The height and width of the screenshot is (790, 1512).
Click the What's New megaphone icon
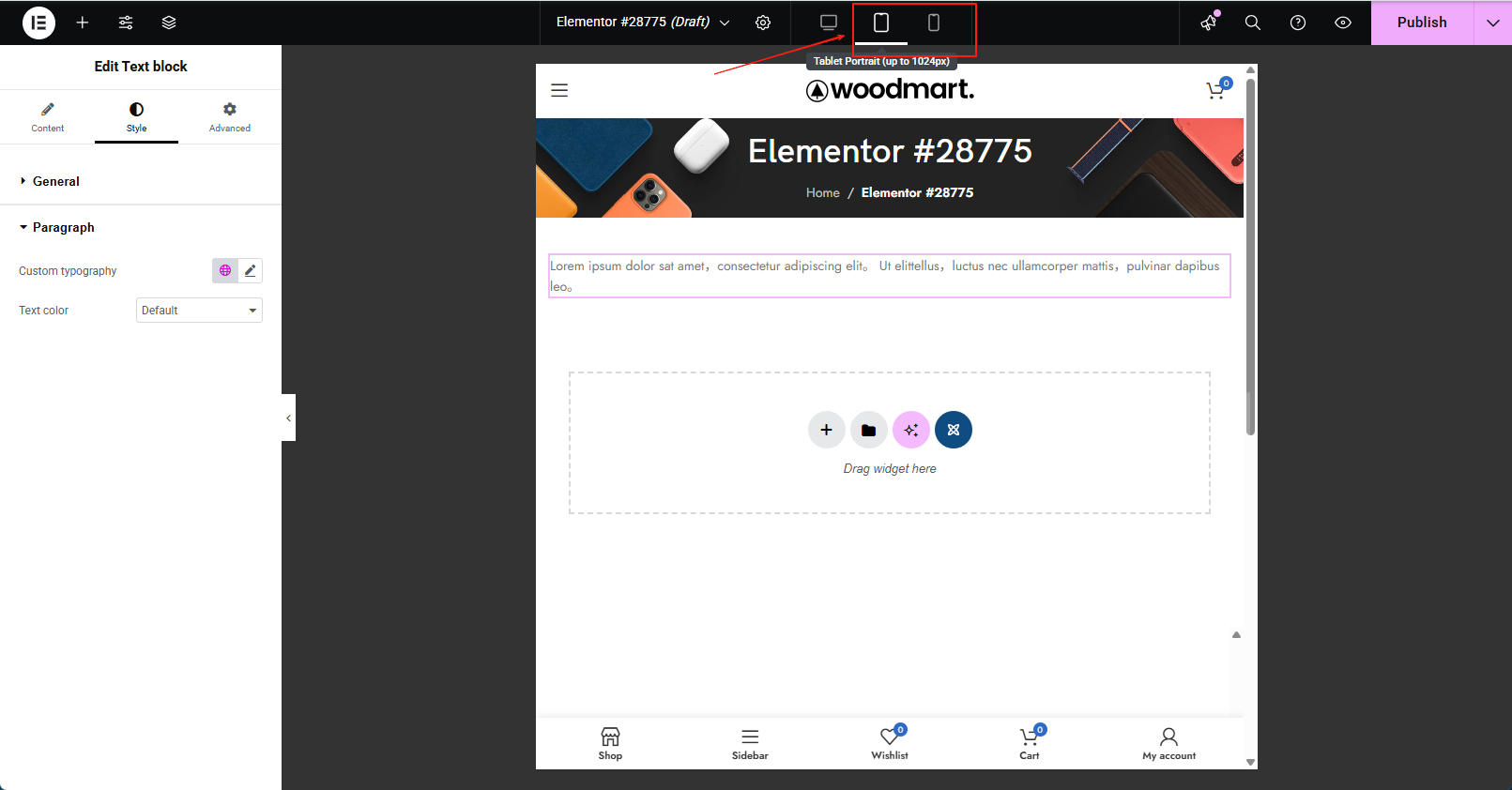(x=1209, y=23)
